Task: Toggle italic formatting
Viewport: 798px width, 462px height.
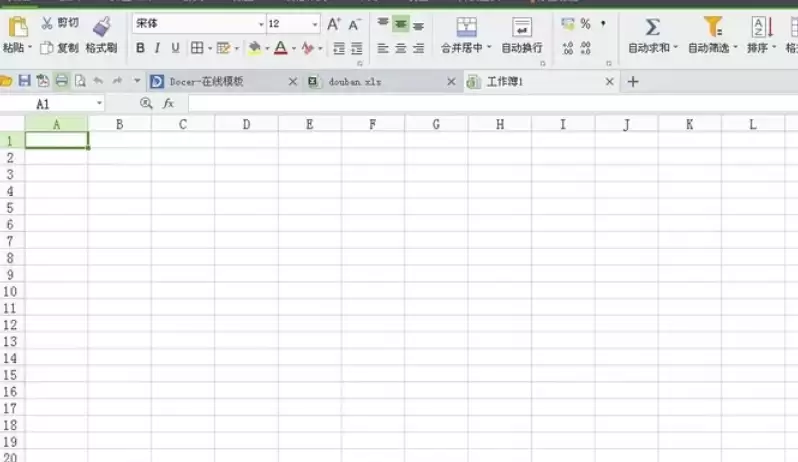Action: tap(157, 48)
